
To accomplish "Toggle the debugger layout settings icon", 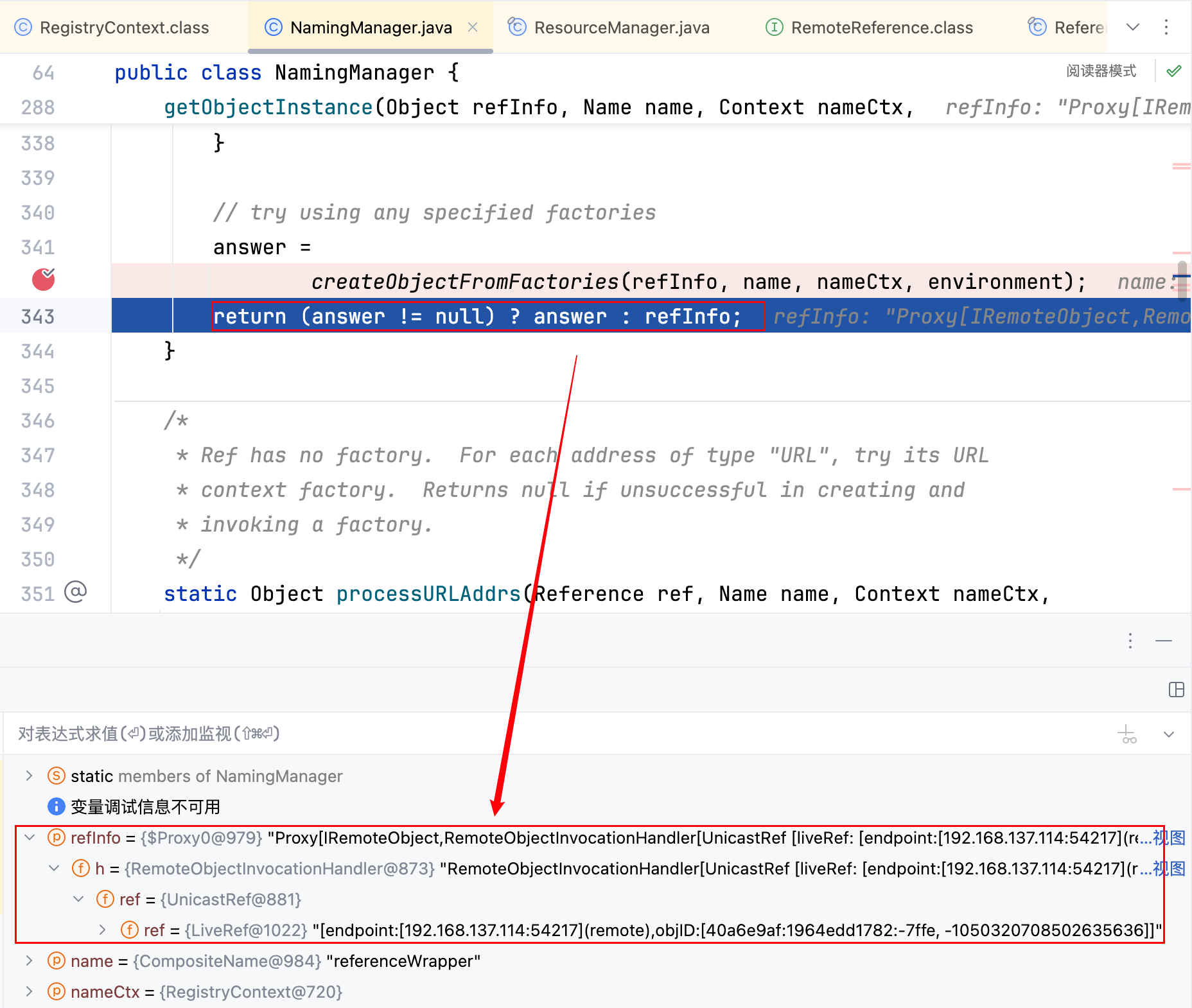I will [x=1176, y=690].
